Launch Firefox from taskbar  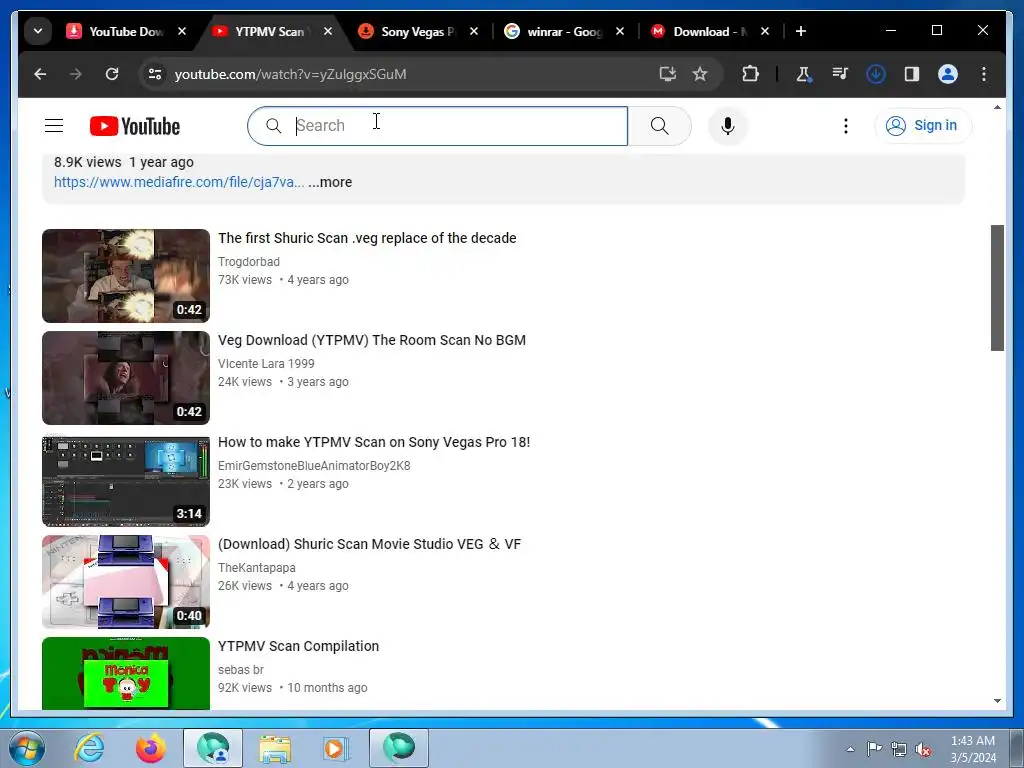[x=151, y=748]
